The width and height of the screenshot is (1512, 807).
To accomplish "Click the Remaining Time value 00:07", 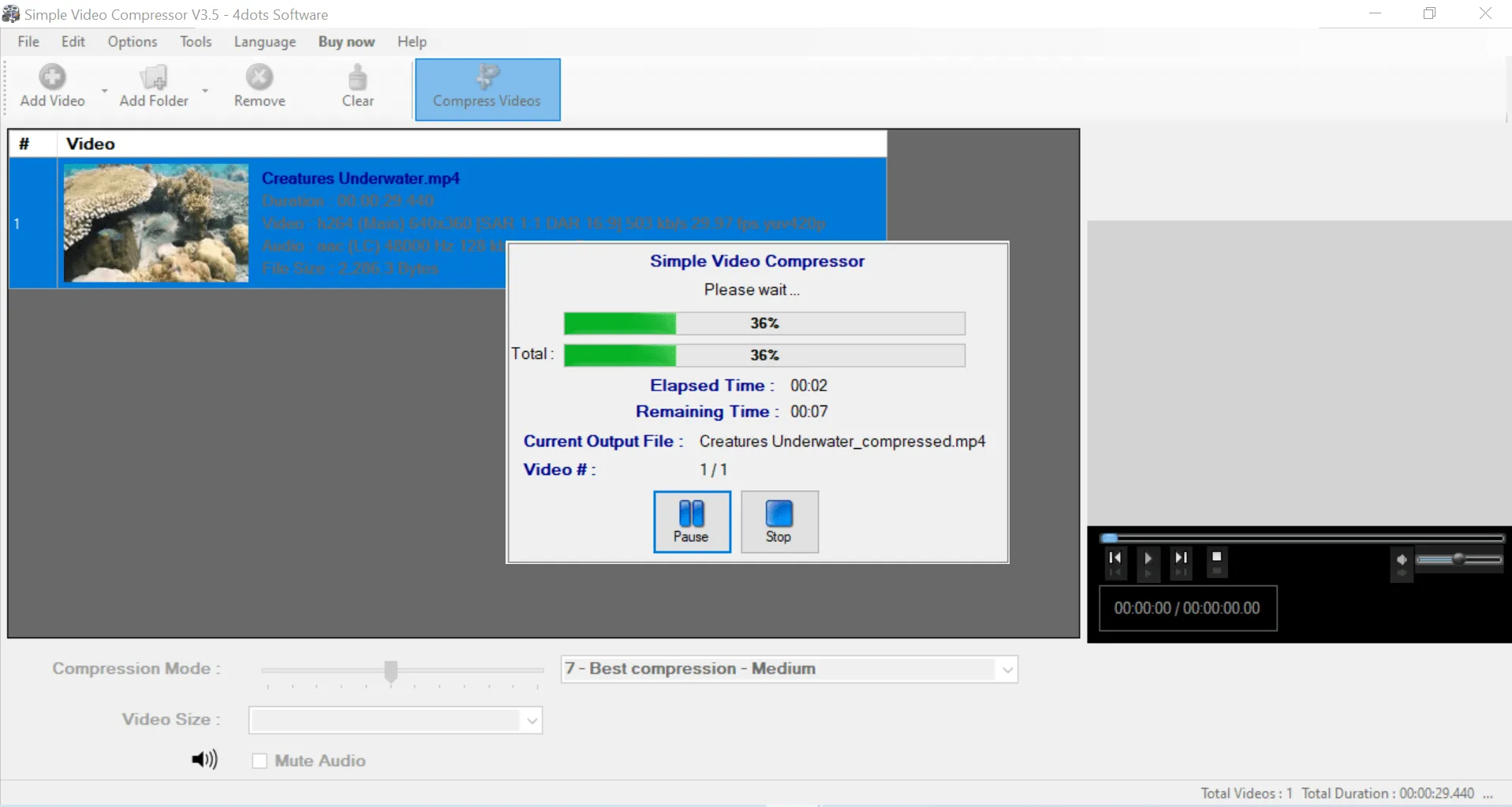I will (809, 412).
